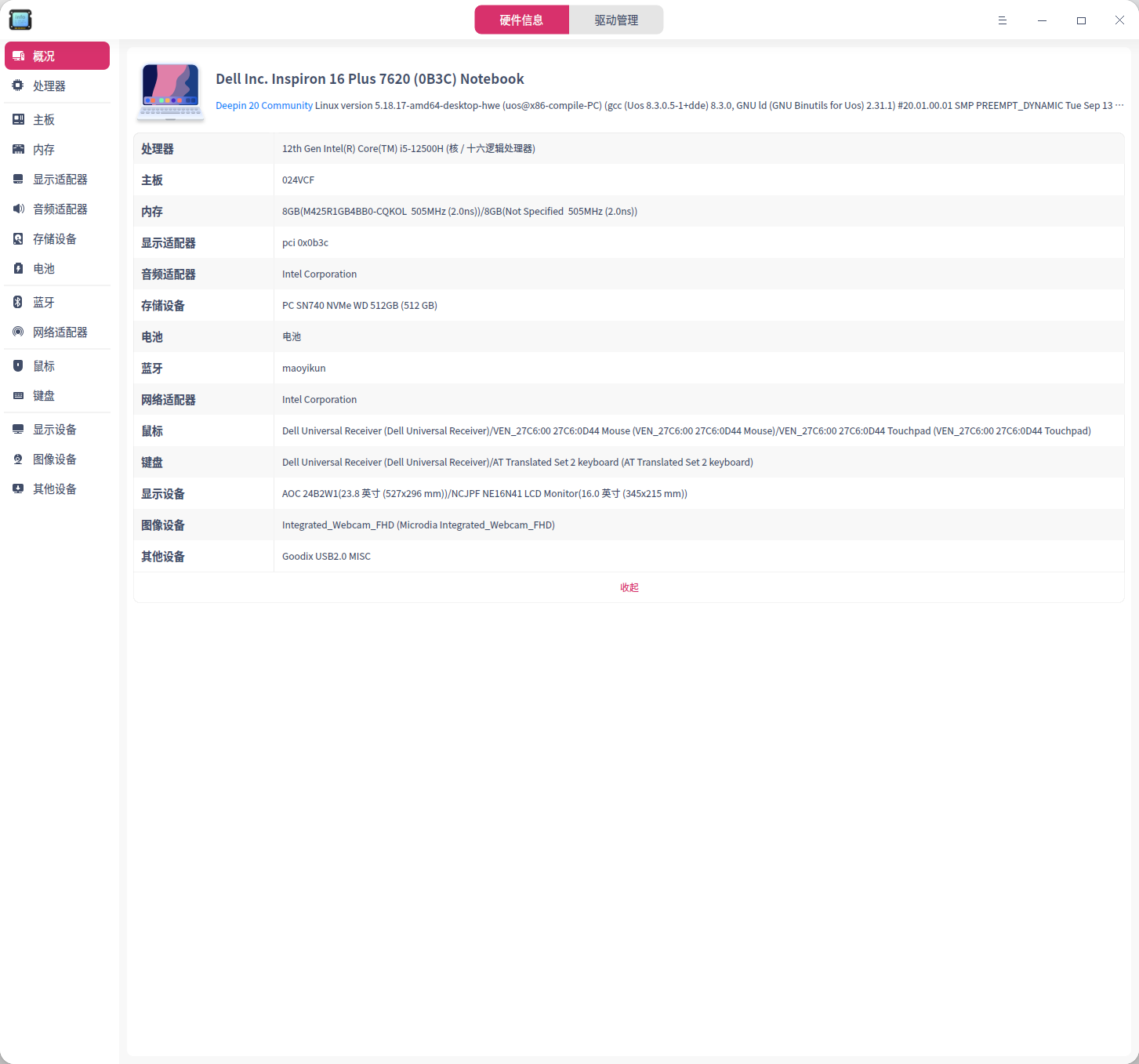This screenshot has width=1139, height=1064.
Task: Click the audio adapter (音频适配器) speaker icon
Action: pos(18,209)
